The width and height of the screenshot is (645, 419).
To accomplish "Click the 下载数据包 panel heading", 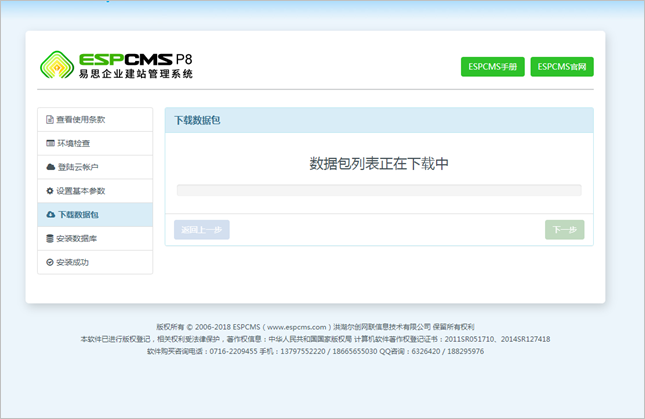I will pos(197,120).
